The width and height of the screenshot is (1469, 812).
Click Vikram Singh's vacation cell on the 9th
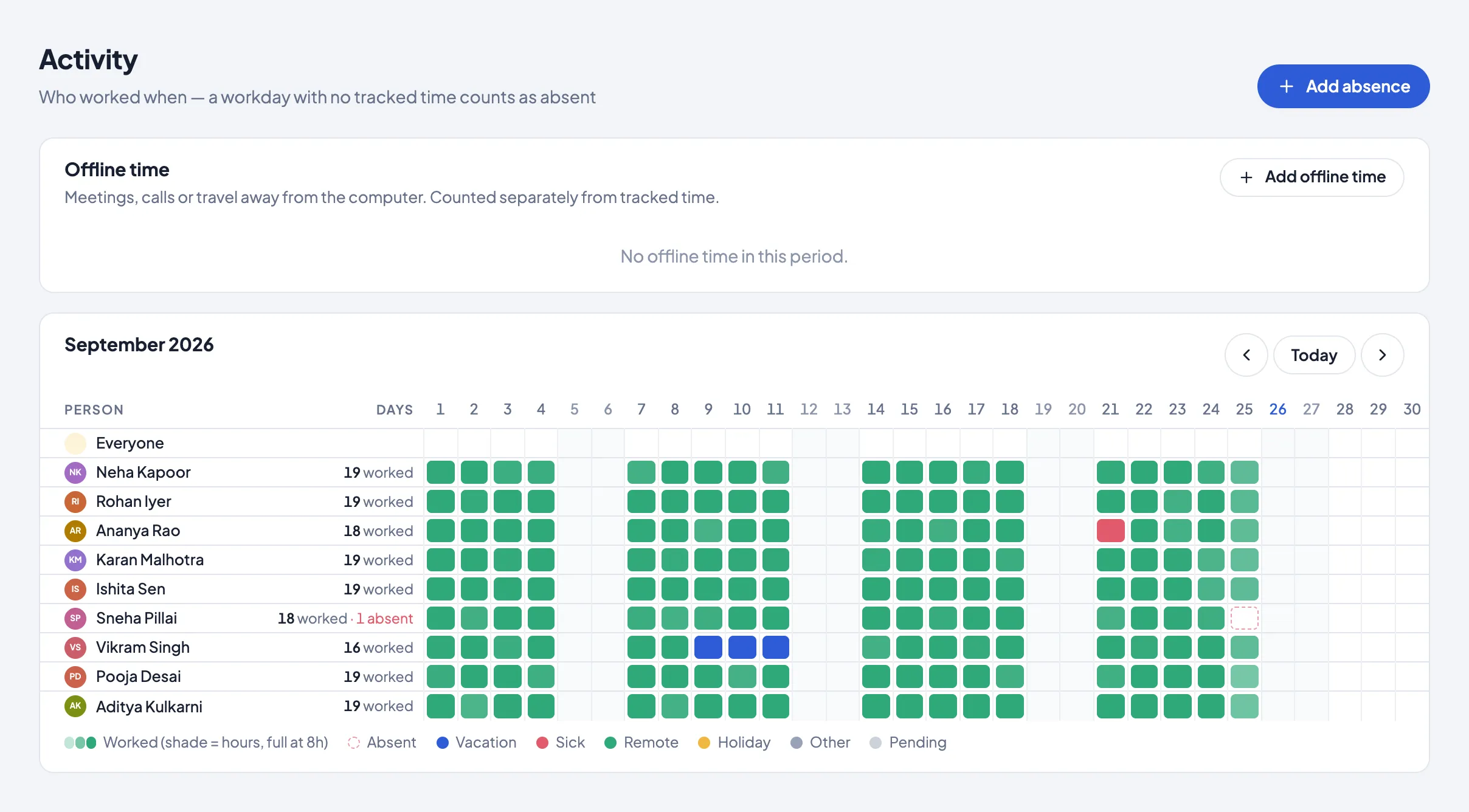[x=708, y=647]
